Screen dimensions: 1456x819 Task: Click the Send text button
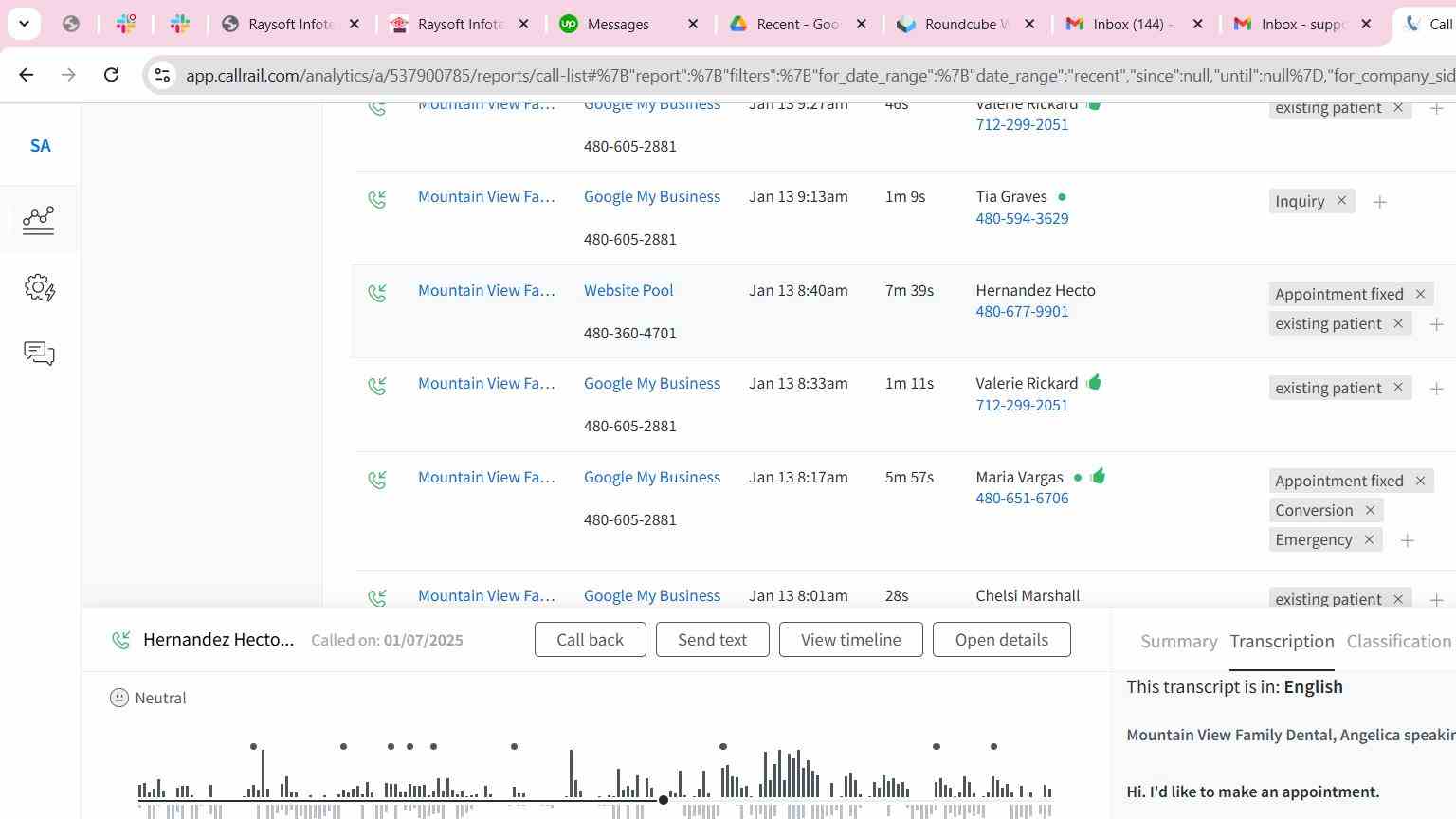coord(712,640)
